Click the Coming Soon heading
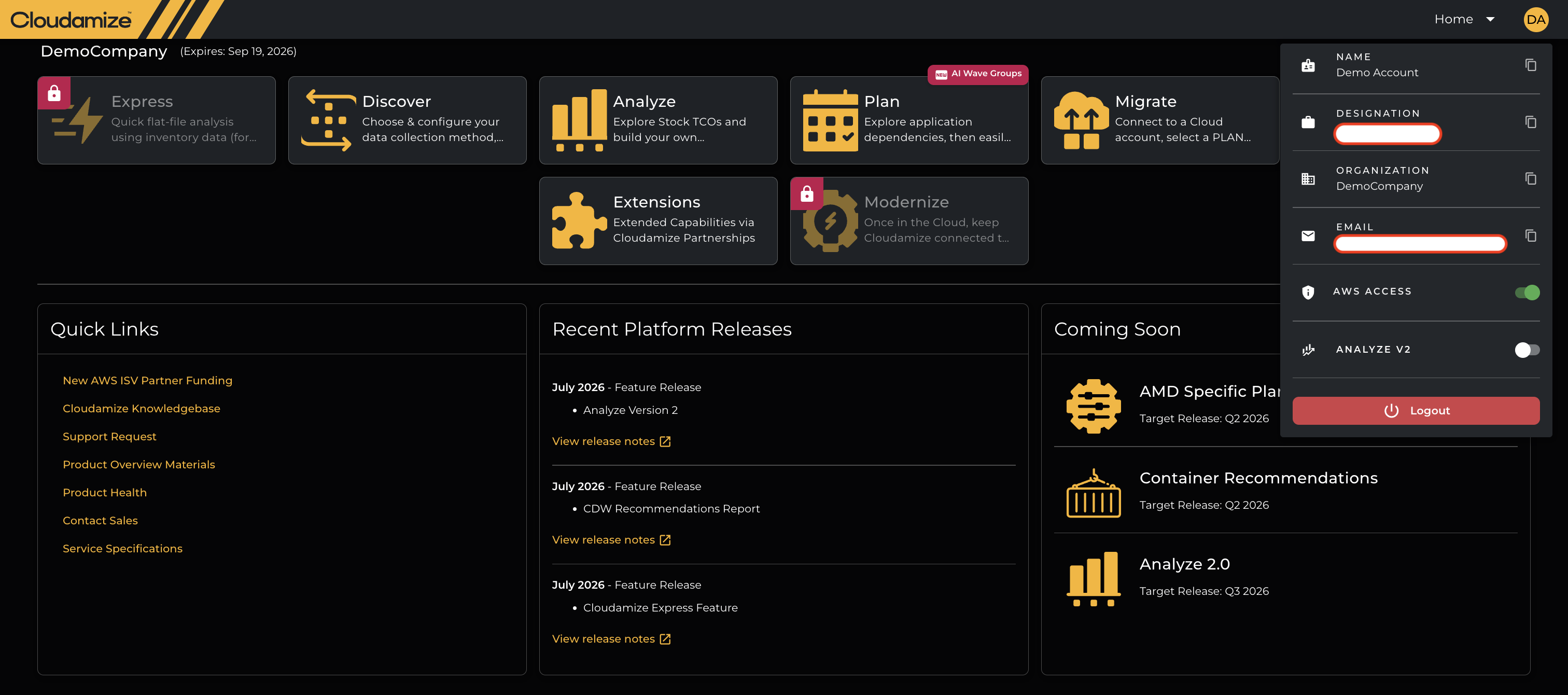 click(x=1117, y=329)
